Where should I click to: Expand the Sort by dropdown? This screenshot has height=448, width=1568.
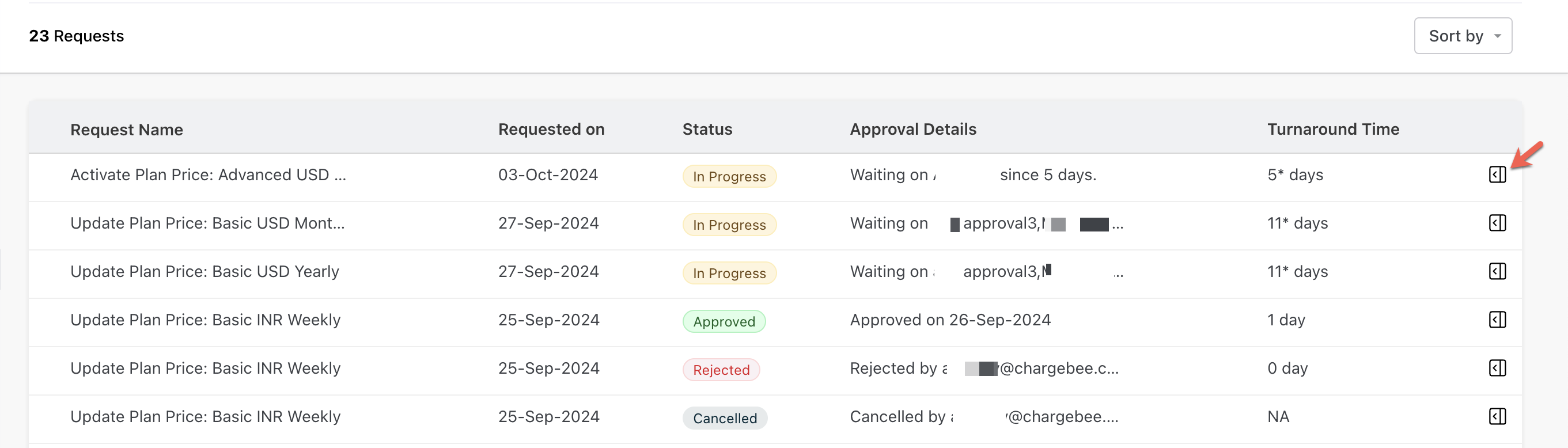coord(1462,36)
